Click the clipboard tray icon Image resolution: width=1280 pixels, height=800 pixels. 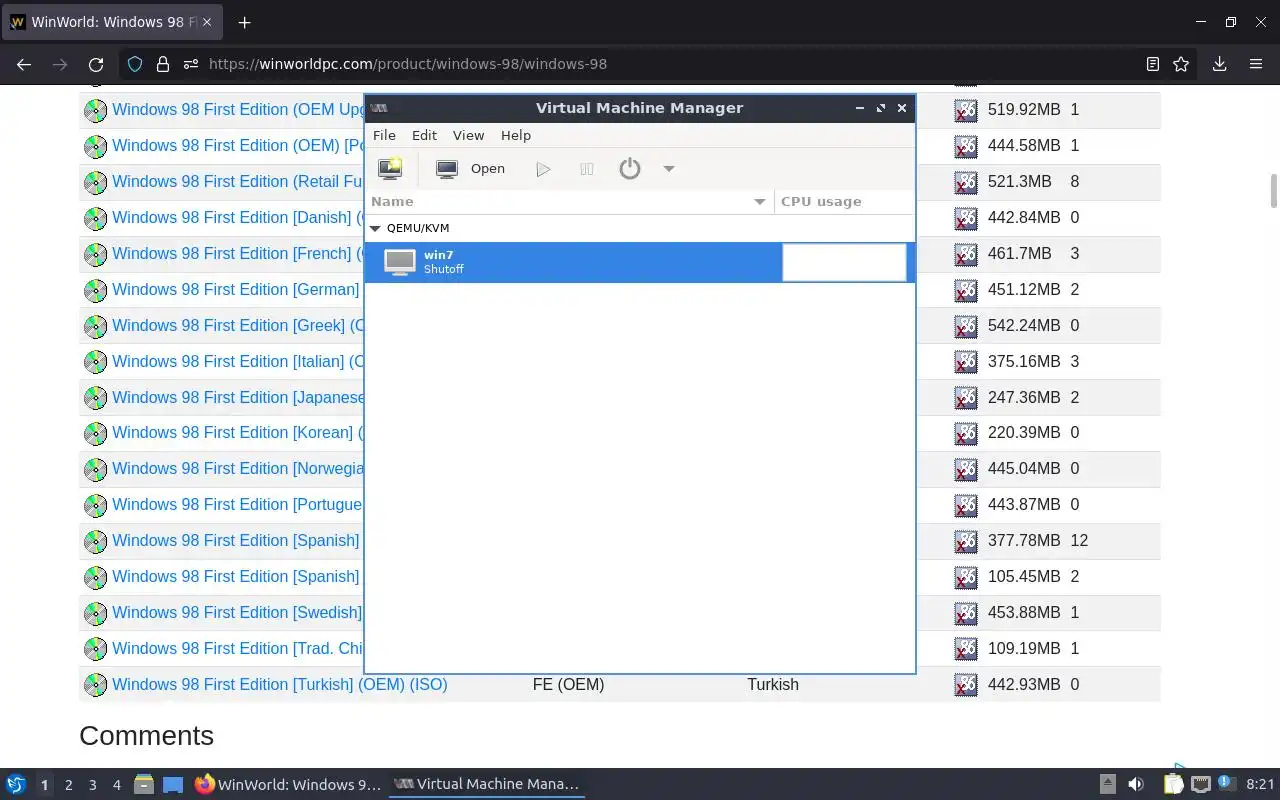[1174, 785]
